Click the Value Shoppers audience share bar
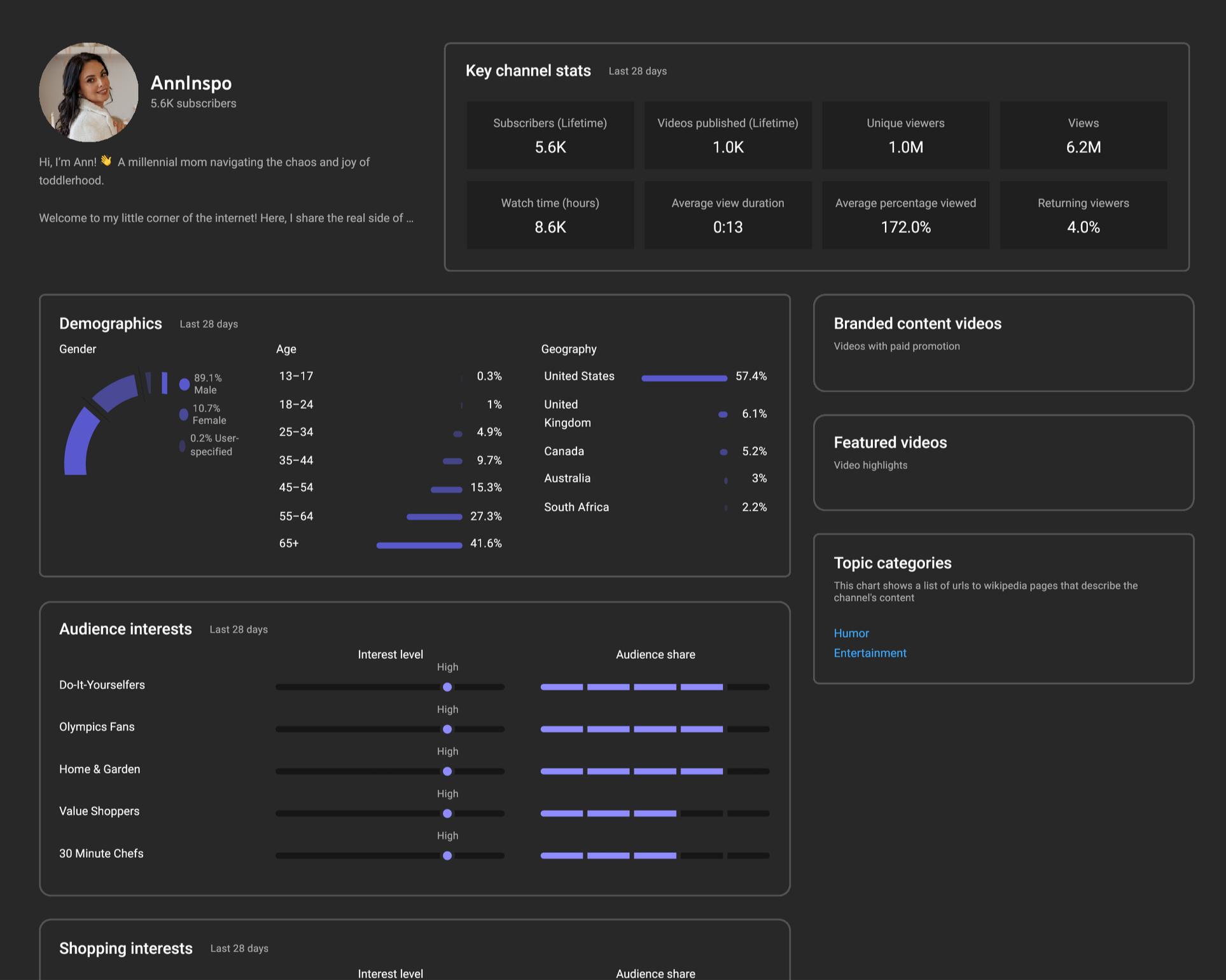Screen dimensions: 1226x980 click(655, 813)
